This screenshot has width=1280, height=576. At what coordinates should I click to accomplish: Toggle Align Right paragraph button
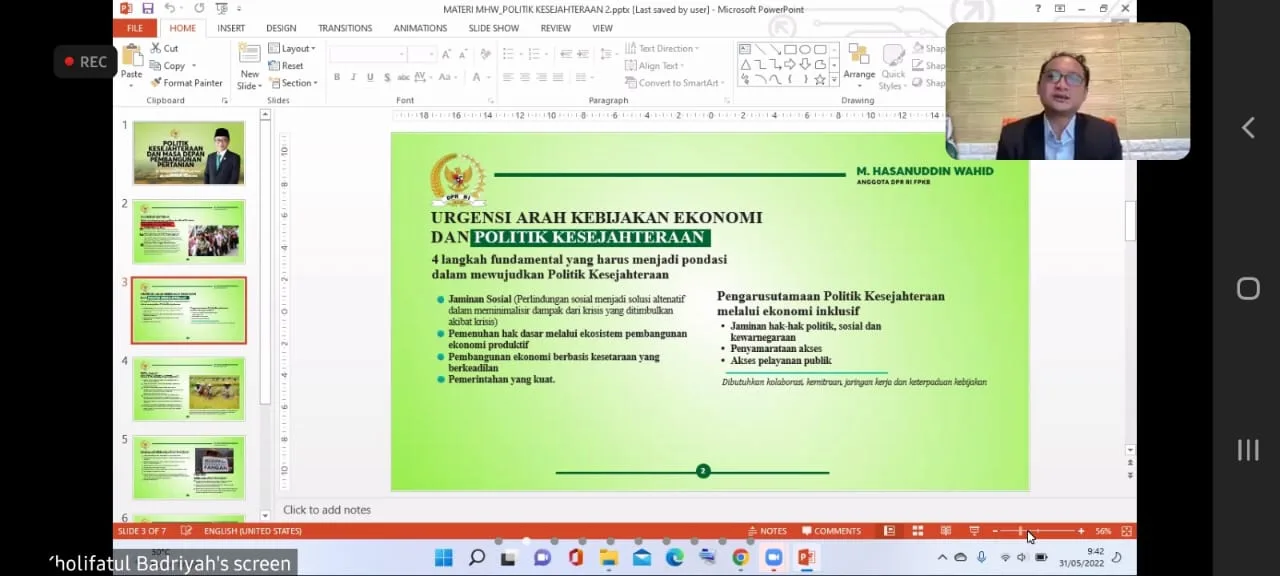tap(541, 77)
